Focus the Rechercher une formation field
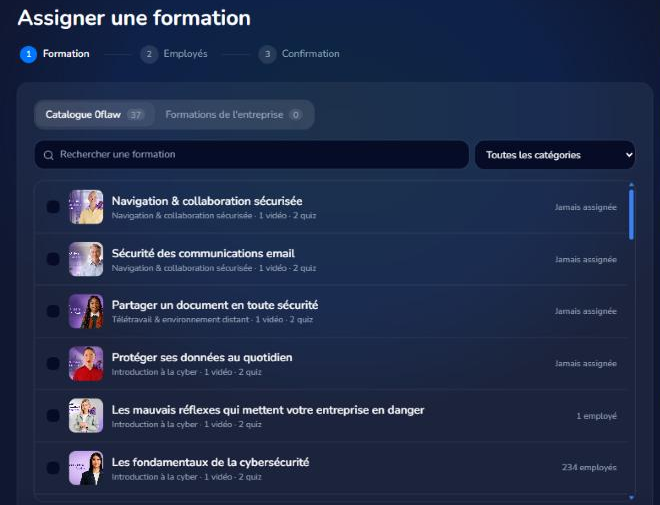Image resolution: width=660 pixels, height=505 pixels. coord(252,154)
